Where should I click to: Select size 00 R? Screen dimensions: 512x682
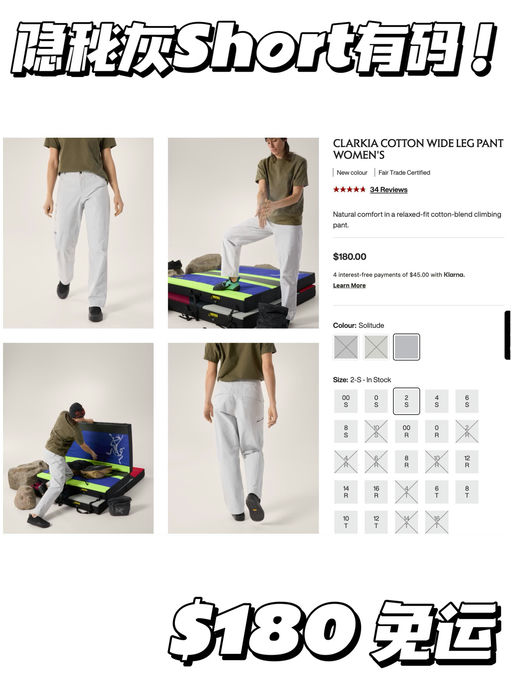coord(406,431)
